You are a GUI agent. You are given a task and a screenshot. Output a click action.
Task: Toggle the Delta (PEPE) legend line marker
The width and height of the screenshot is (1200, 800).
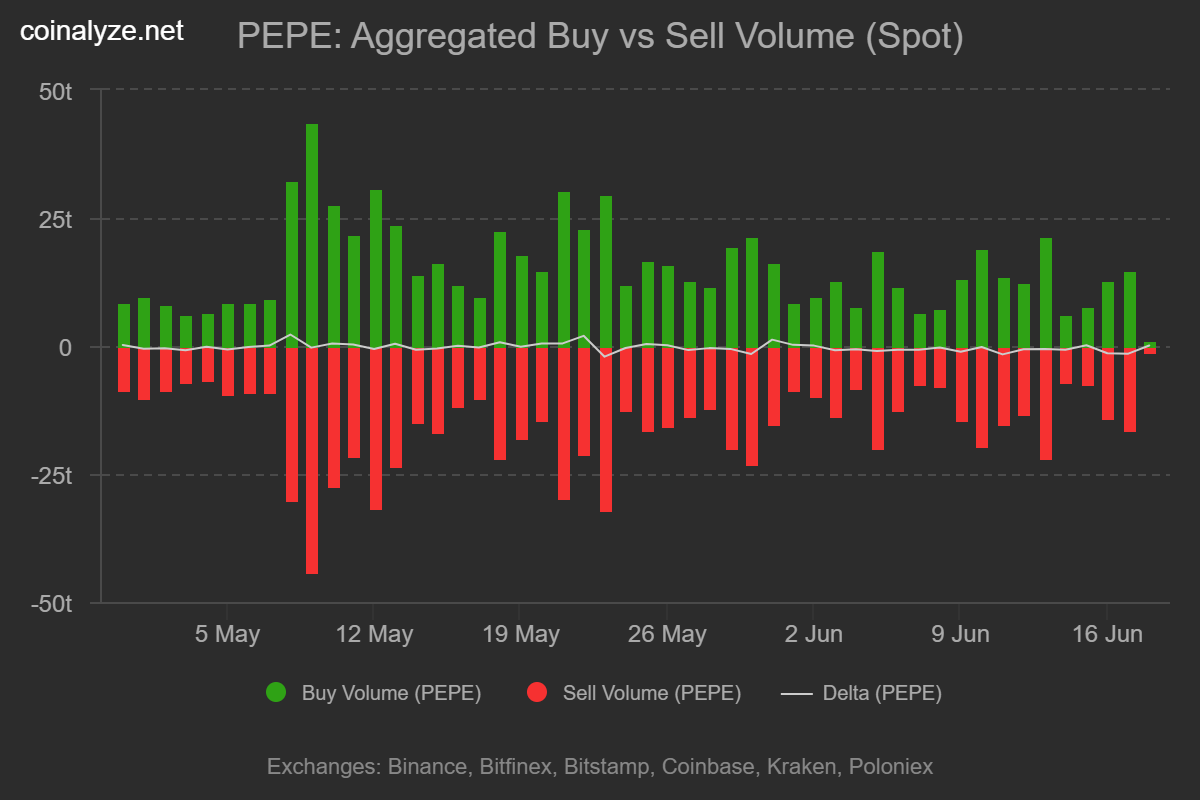pyautogui.click(x=796, y=693)
